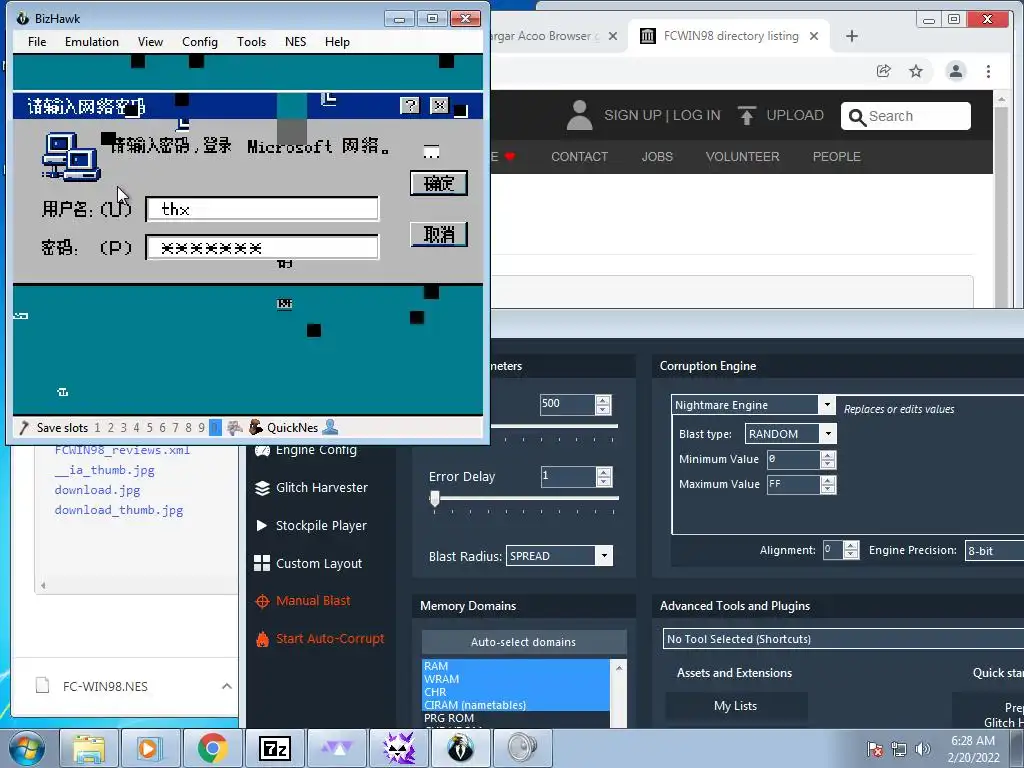1024x768 pixels.
Task: Open the BizHawk Config menu
Action: (200, 42)
